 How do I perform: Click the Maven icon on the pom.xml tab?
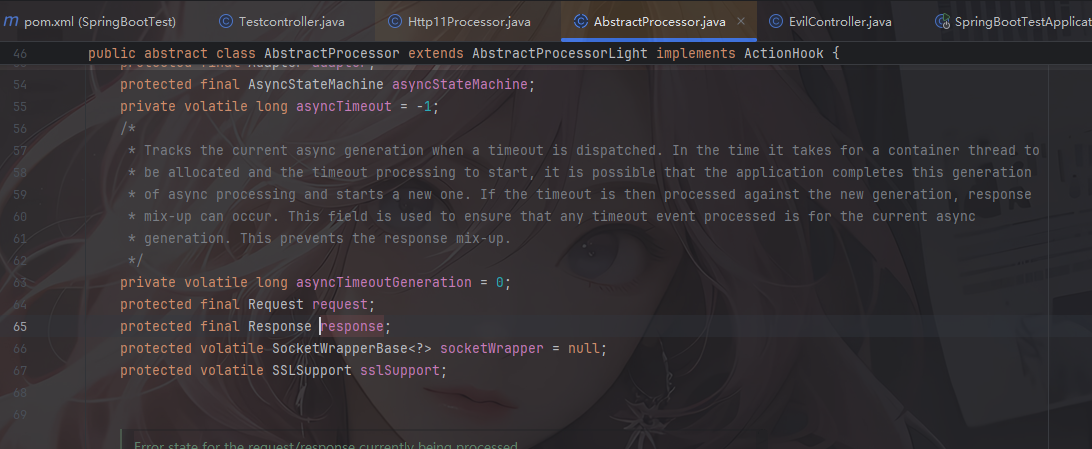pos(11,21)
